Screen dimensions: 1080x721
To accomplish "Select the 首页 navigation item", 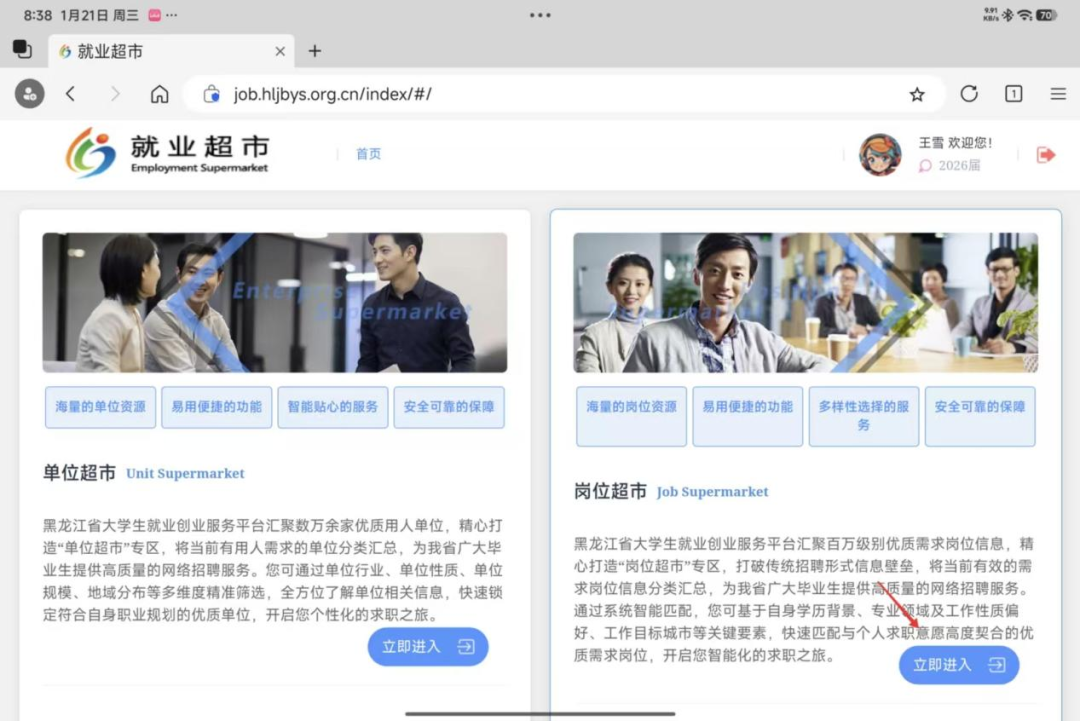I will (368, 154).
